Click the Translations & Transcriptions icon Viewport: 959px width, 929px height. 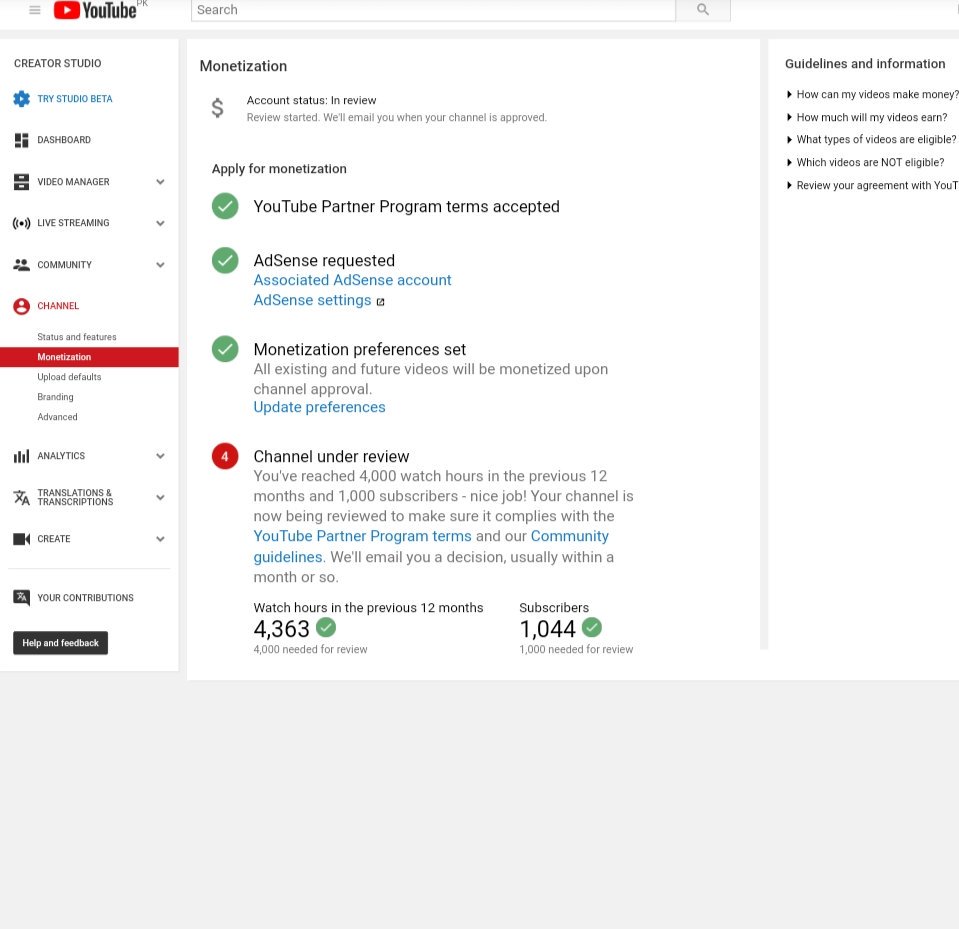pos(21,497)
